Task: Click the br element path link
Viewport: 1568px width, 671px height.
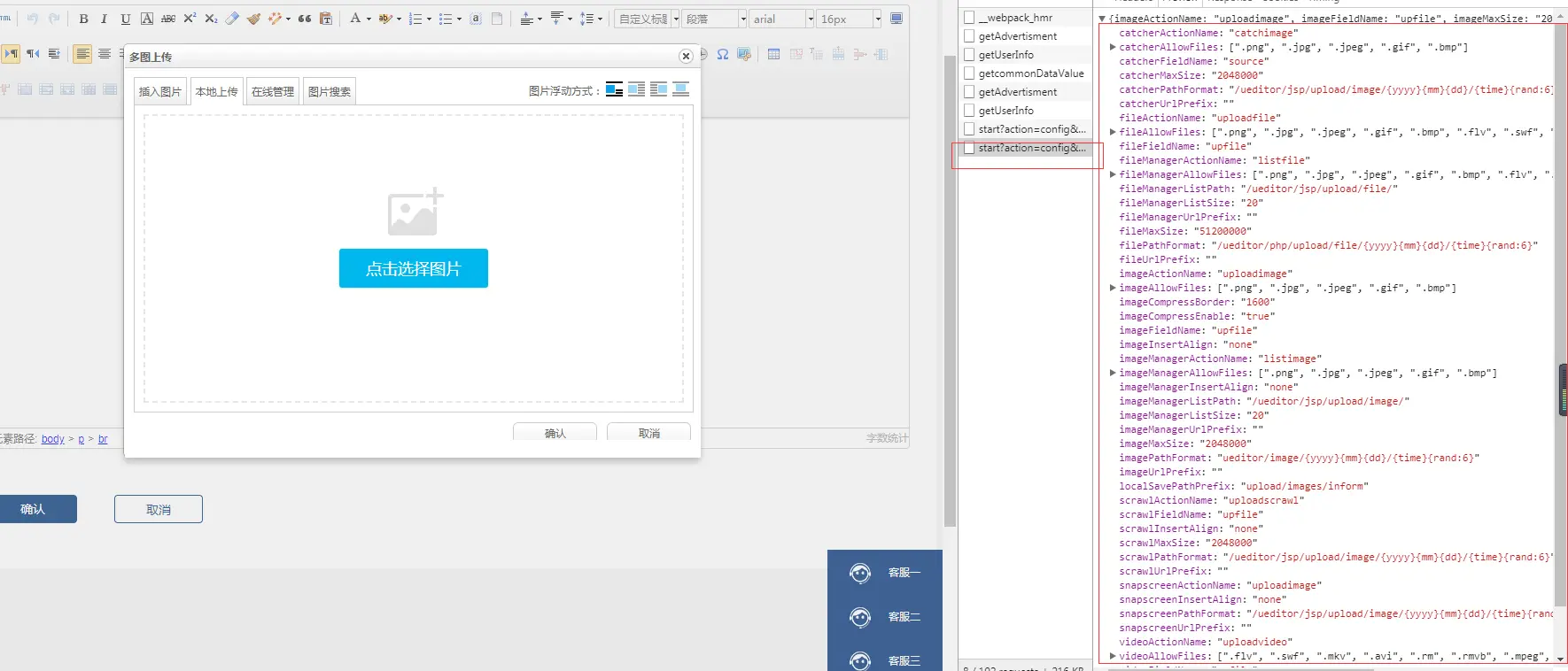Action: click(x=103, y=439)
